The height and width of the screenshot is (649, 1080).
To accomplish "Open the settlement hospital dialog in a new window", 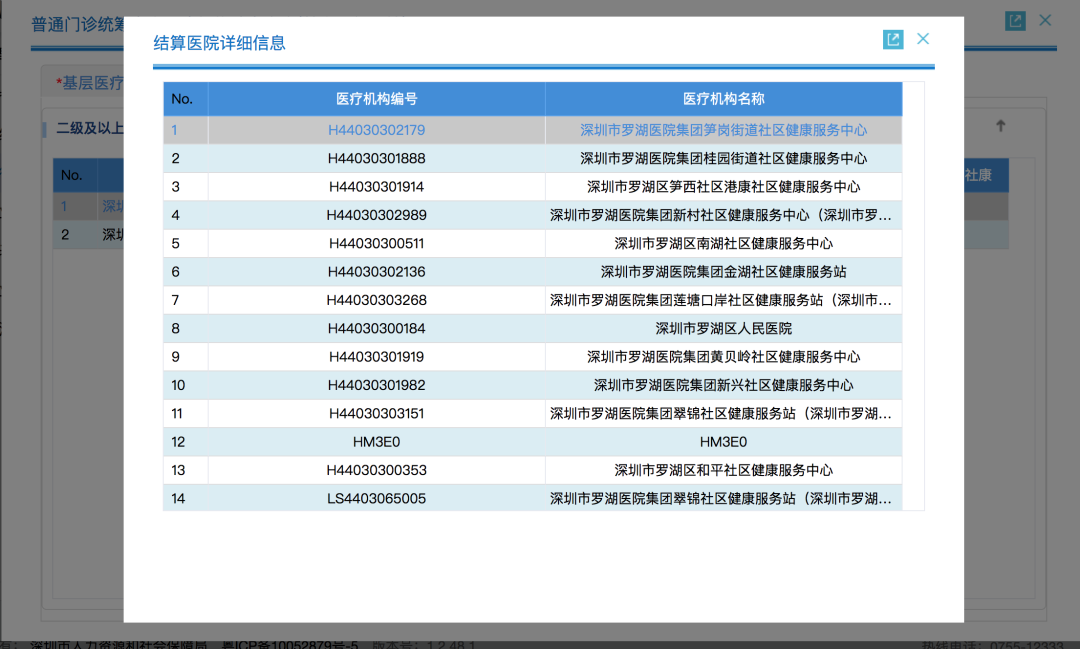I will [x=893, y=40].
